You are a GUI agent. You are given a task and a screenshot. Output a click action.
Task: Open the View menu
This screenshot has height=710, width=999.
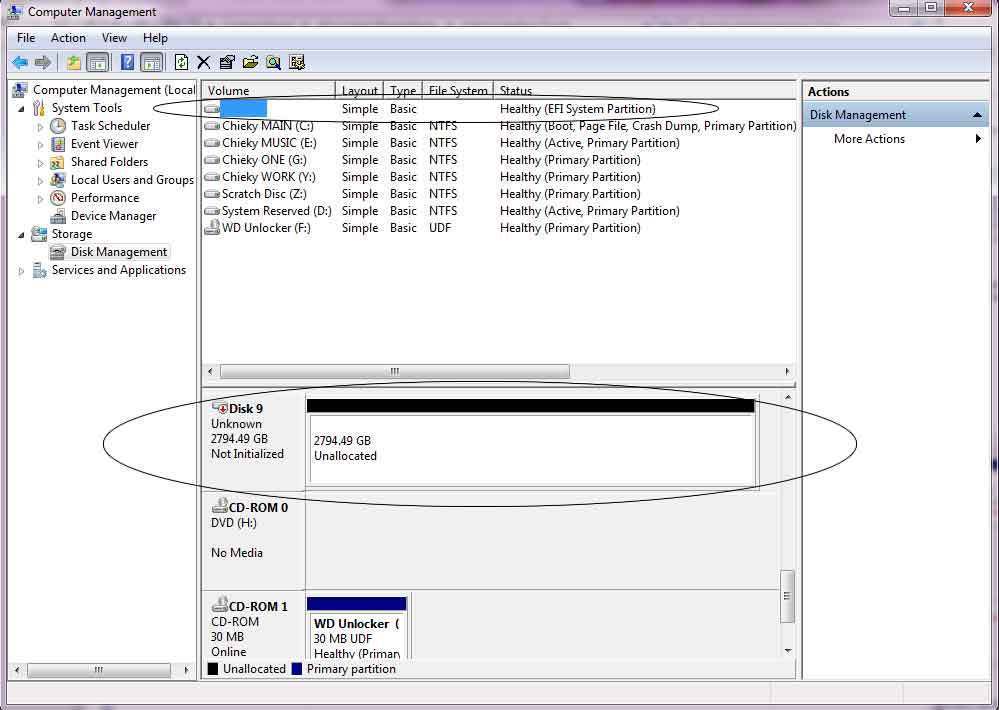click(114, 38)
